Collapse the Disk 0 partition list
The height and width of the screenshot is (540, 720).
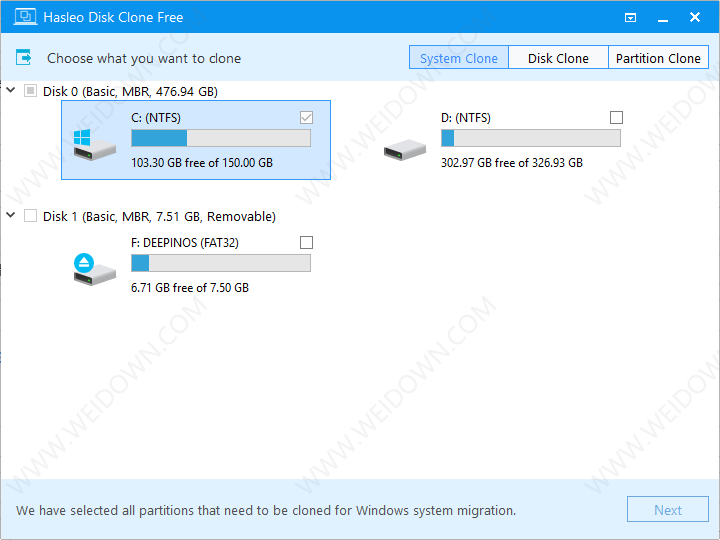tap(11, 90)
